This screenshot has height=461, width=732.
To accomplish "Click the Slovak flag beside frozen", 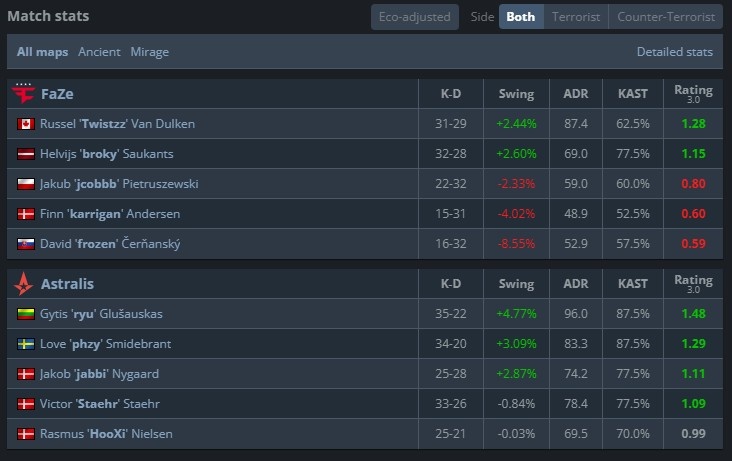I will click(26, 244).
